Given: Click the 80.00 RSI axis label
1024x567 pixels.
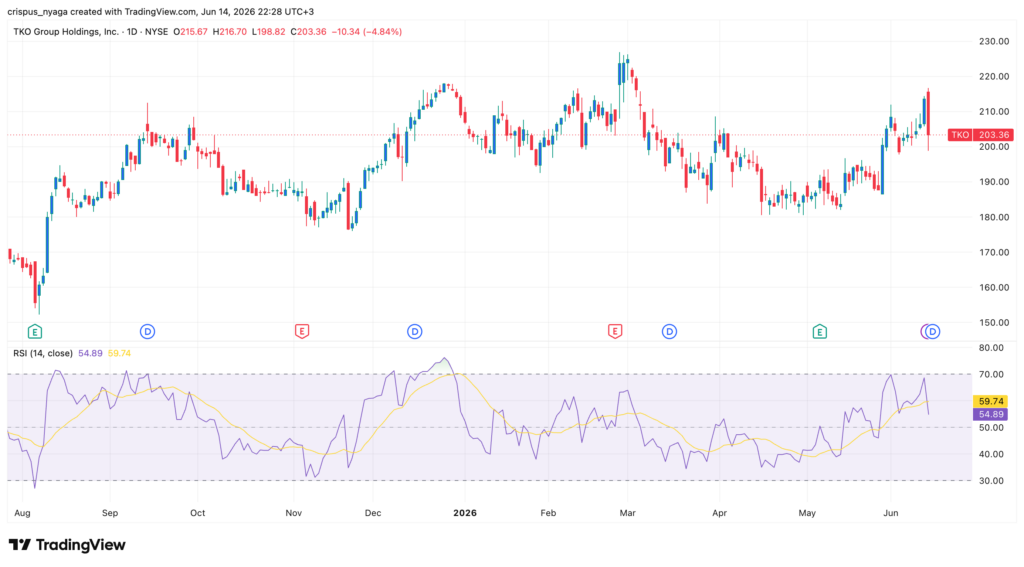Looking at the screenshot, I should coord(991,348).
